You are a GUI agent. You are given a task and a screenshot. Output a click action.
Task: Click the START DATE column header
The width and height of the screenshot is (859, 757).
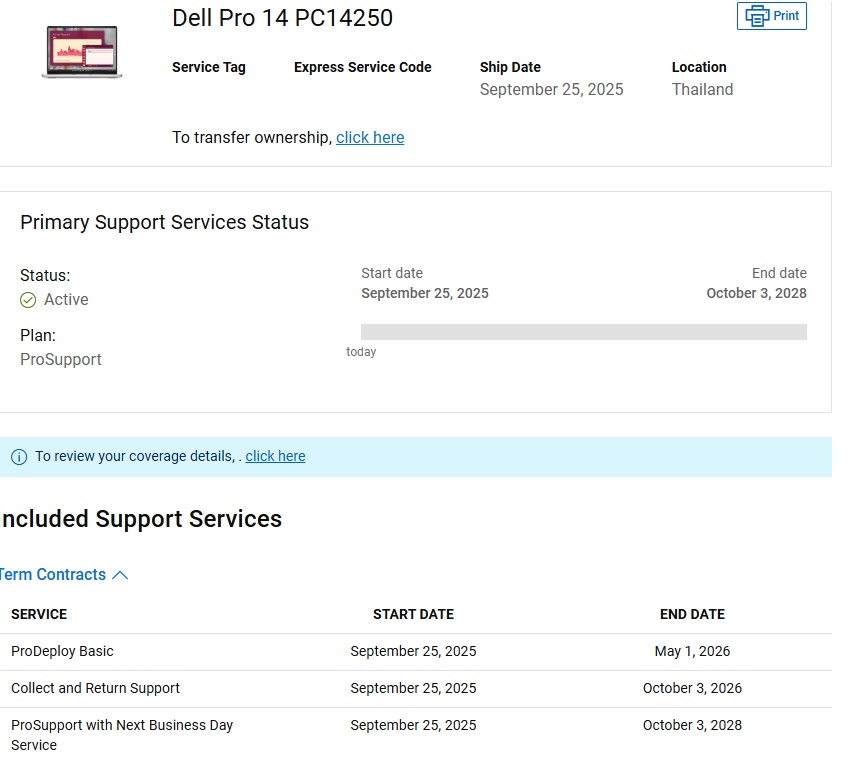click(x=413, y=614)
